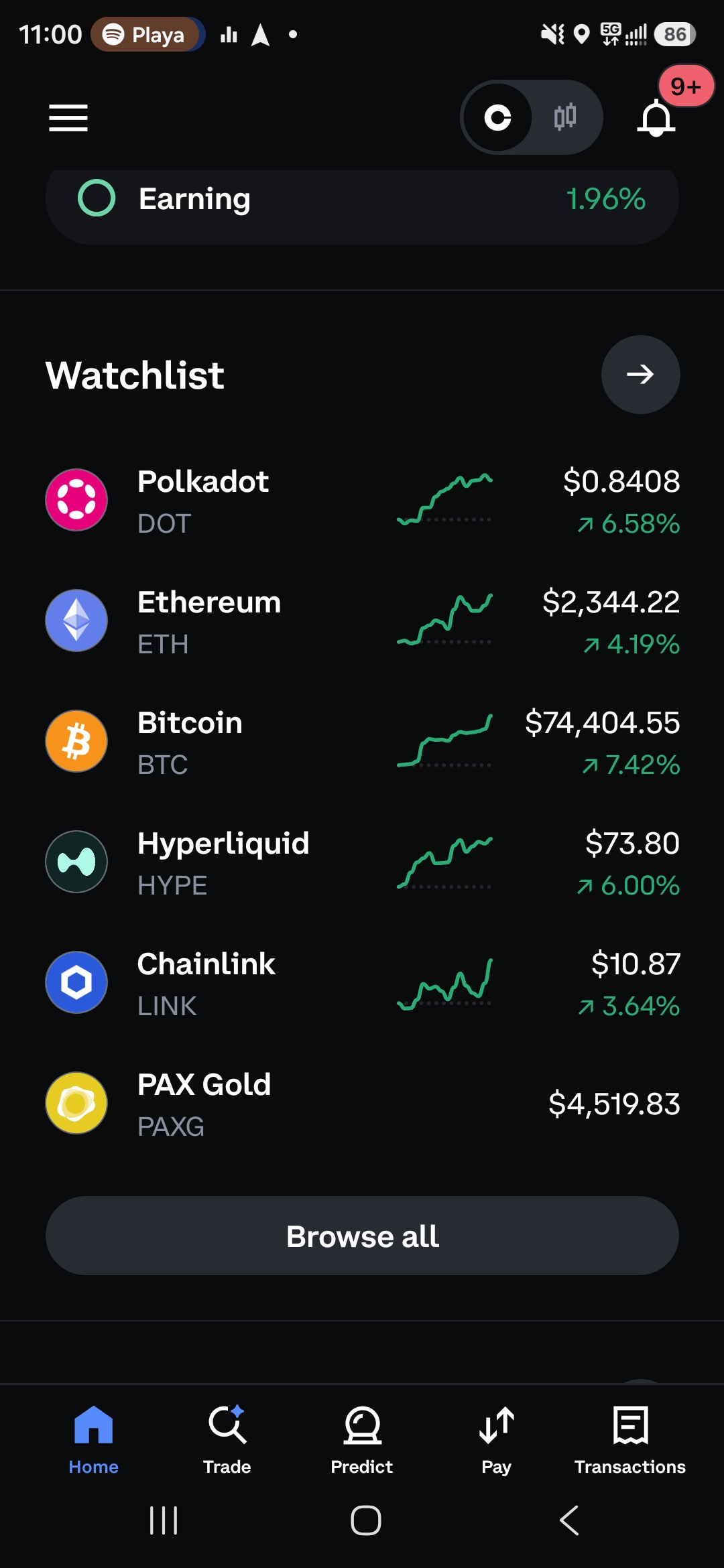This screenshot has height=1568, width=724.
Task: Open Bitcoin price sparkline chart
Action: click(x=444, y=741)
